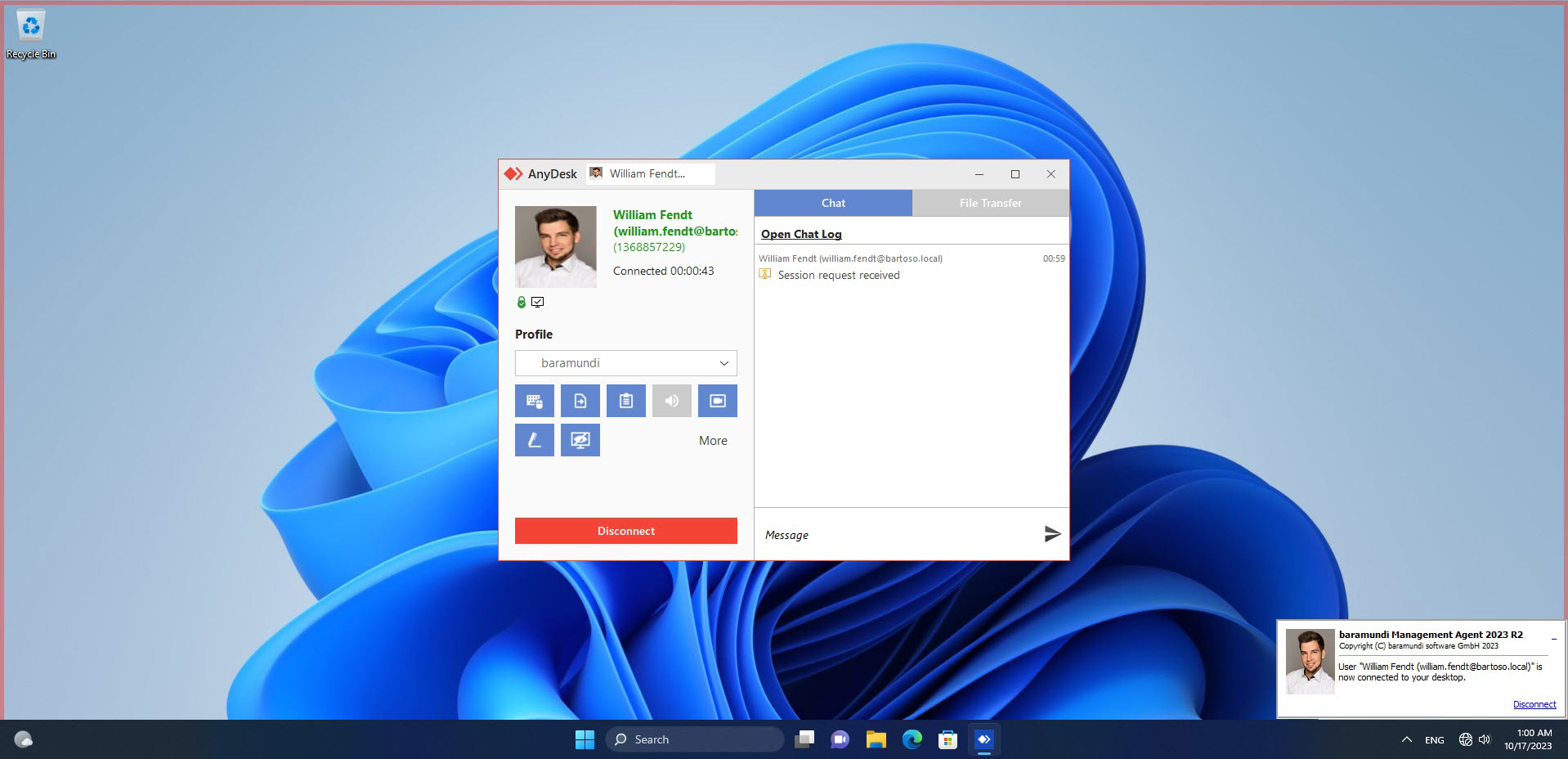Viewport: 1568px width, 759px height.
Task: Click the privacy mode screen icon
Action: pyautogui.click(x=580, y=440)
